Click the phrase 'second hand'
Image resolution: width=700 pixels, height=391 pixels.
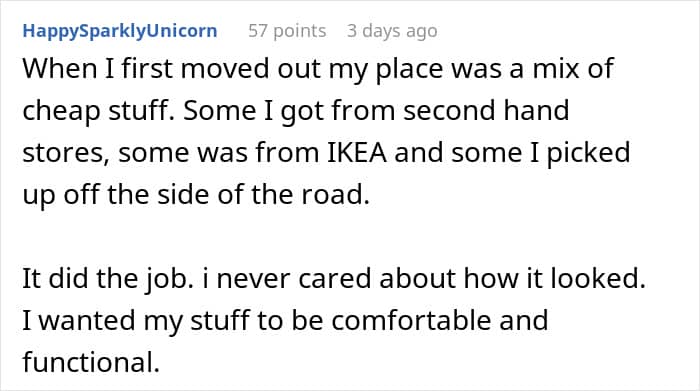pos(486,110)
